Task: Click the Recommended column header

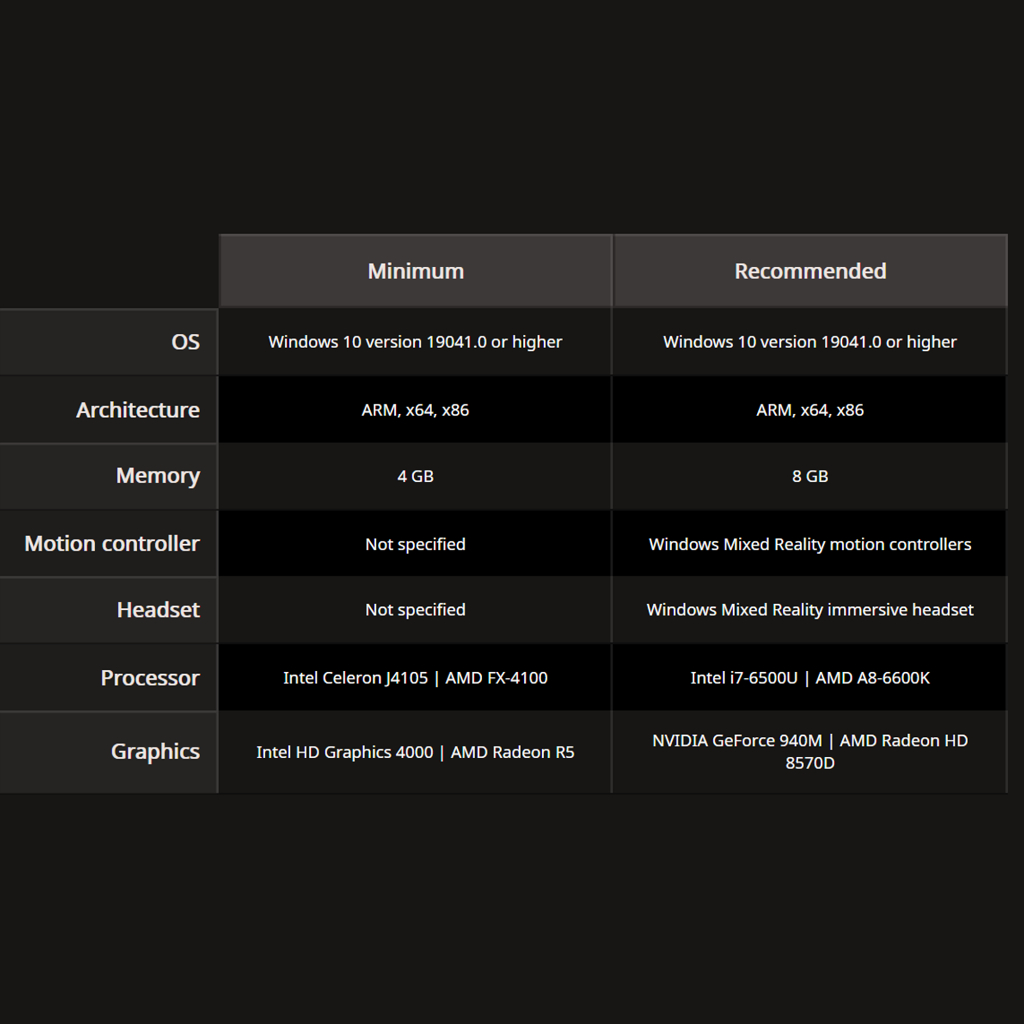Action: [810, 271]
